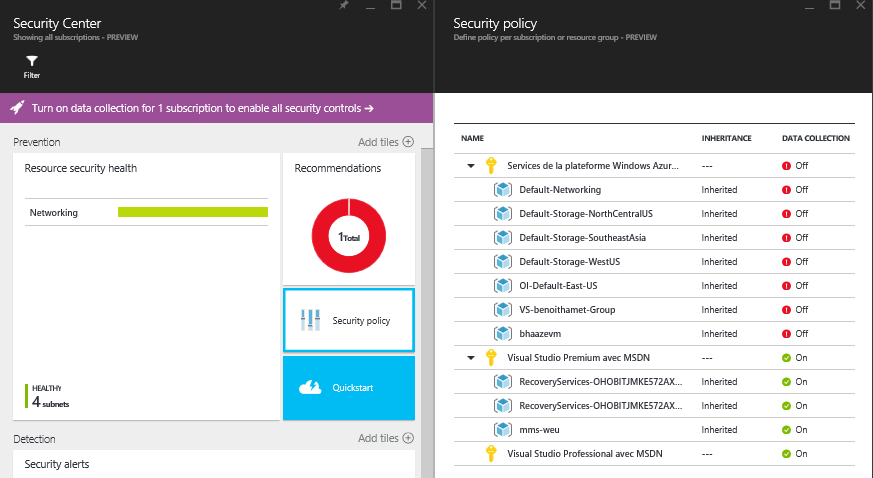The image size is (873, 478).
Task: Click On status for mms-weu data collection
Action: click(x=795, y=429)
